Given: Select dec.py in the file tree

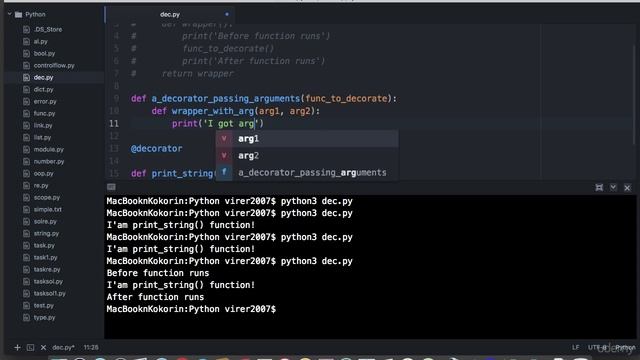Looking at the screenshot, I should [x=43, y=77].
